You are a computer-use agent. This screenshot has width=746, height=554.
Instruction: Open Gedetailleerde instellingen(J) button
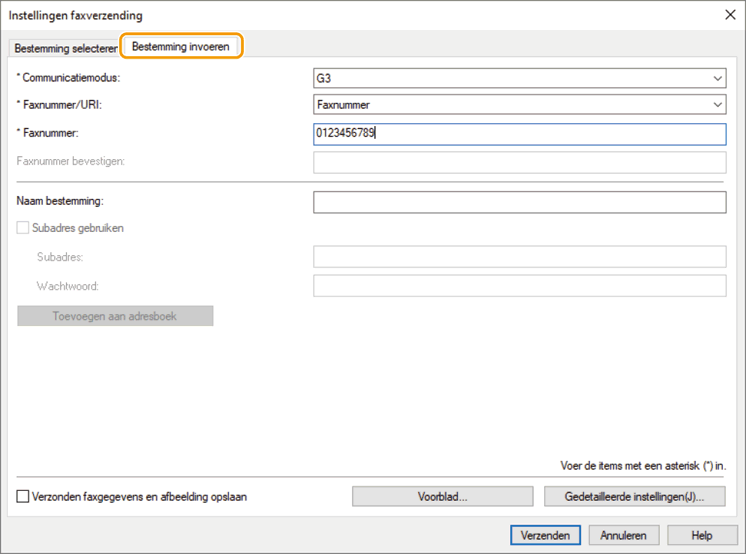pyautogui.click(x=634, y=496)
